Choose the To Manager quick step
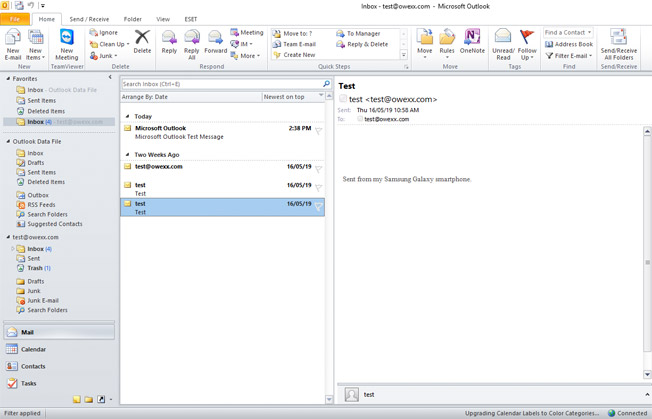The height and width of the screenshot is (419, 652). [358, 34]
